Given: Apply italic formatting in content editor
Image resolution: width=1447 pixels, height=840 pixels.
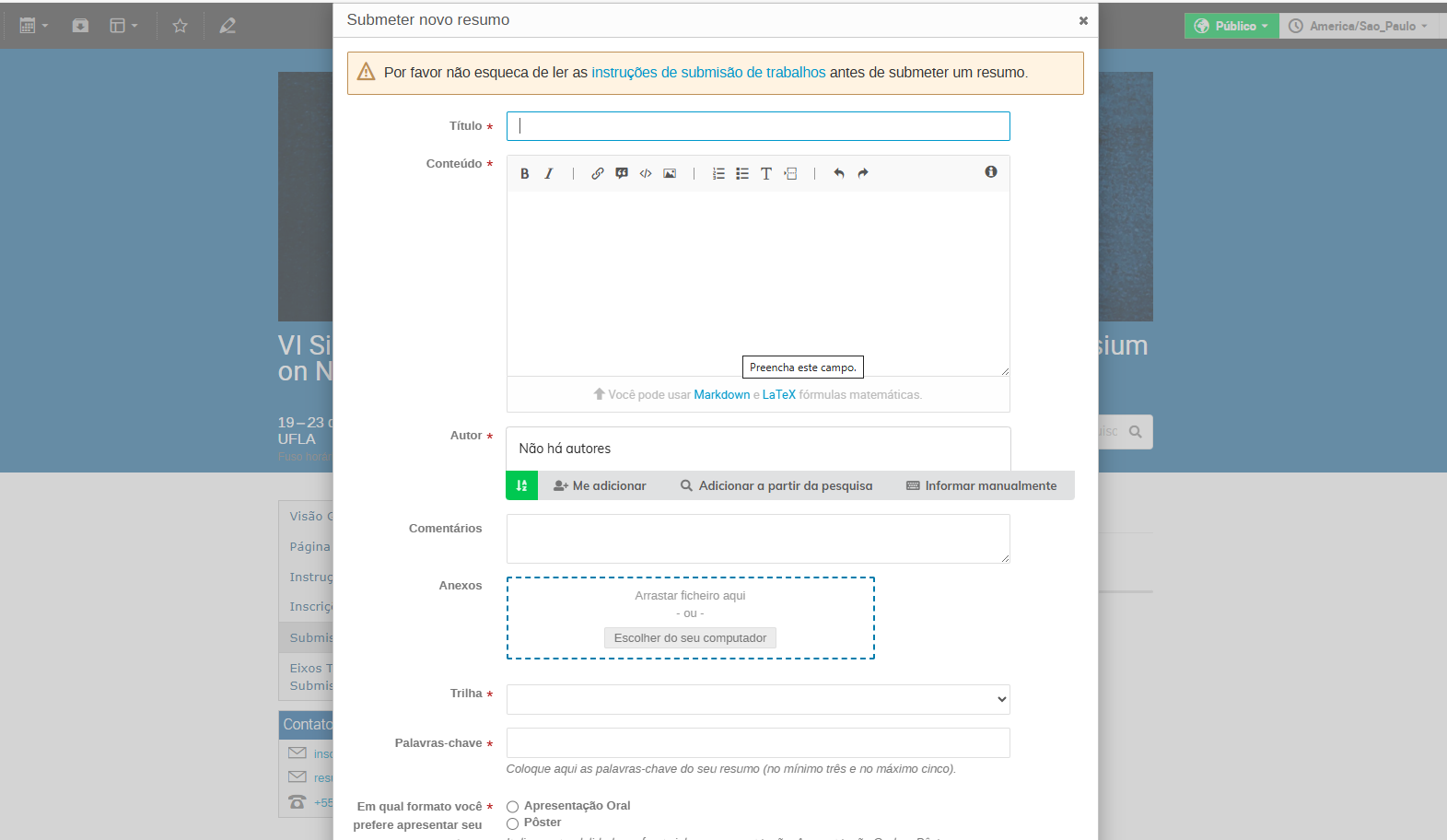Looking at the screenshot, I should [549, 173].
